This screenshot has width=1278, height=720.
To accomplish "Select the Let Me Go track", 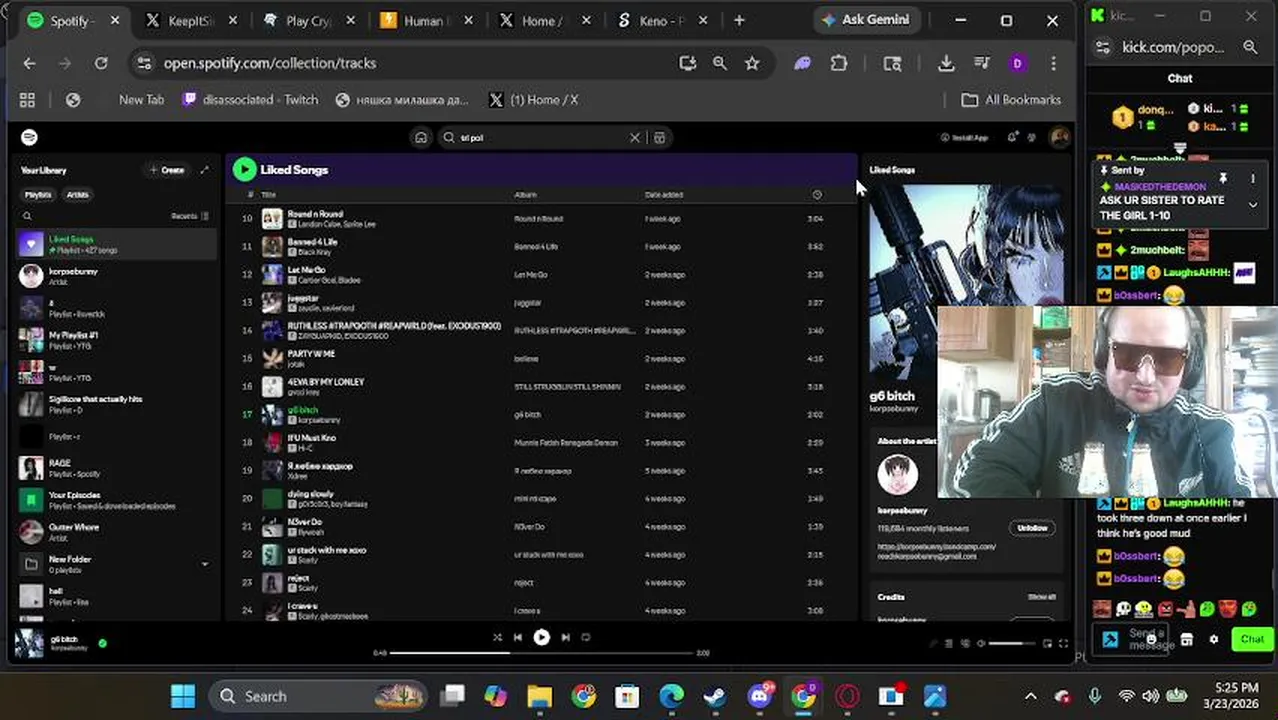I will 540,274.
